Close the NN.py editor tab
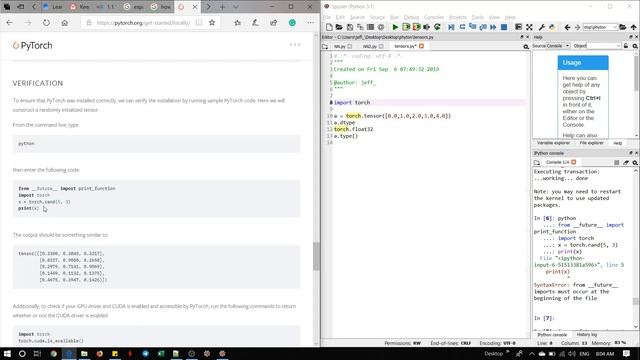The width and height of the screenshot is (640, 360). pyautogui.click(x=350, y=47)
